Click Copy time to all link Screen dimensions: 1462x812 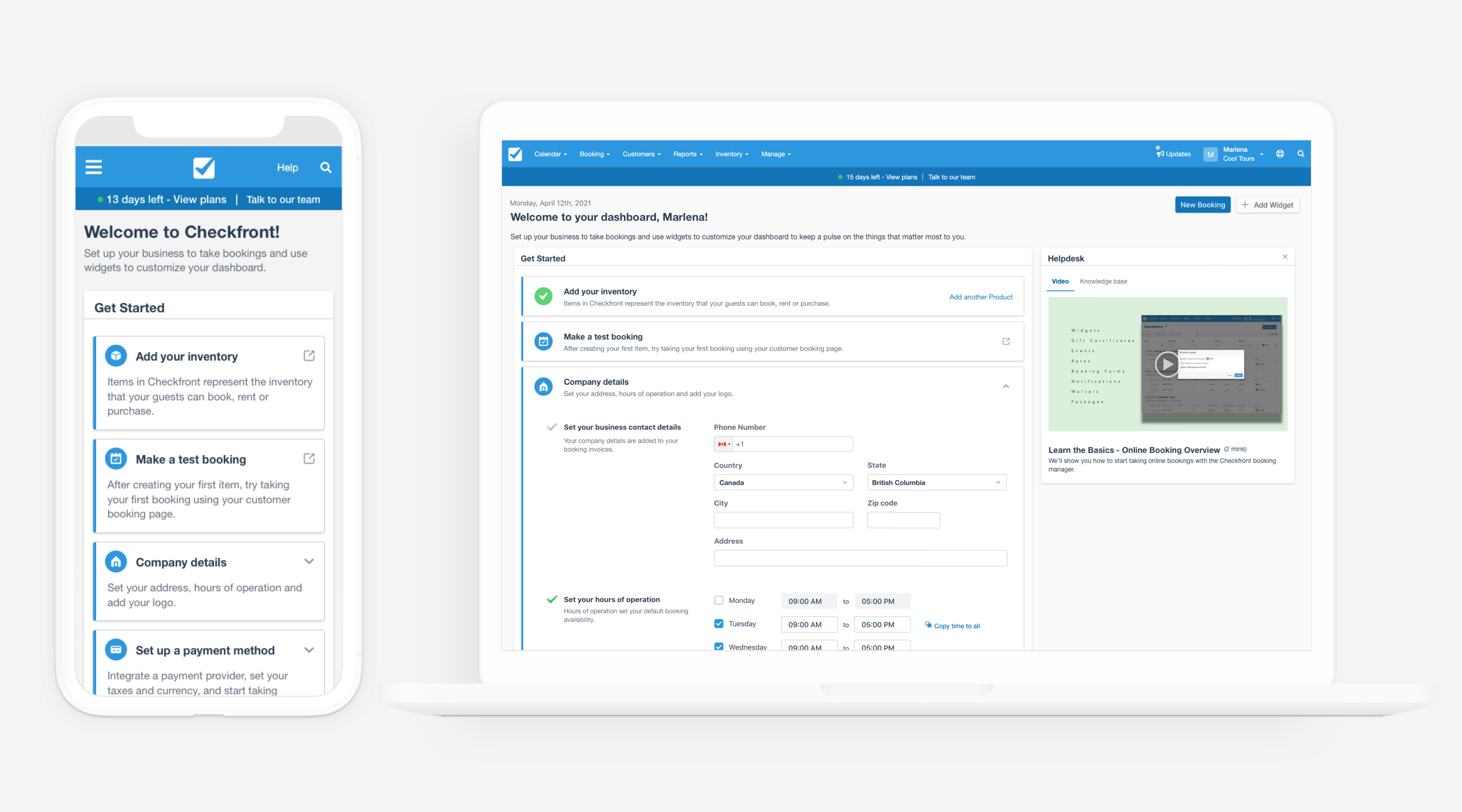point(956,626)
